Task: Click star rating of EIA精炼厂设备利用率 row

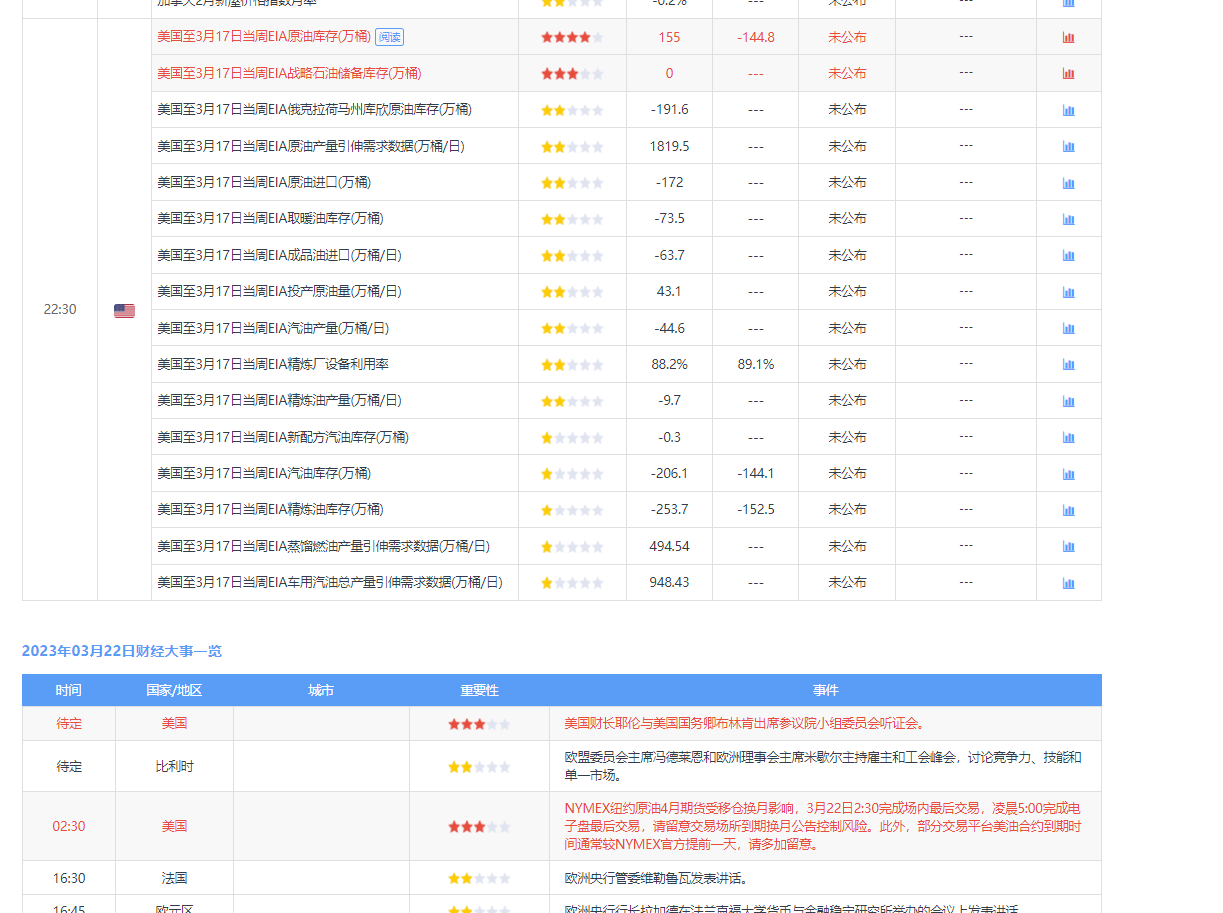Action: (x=572, y=365)
